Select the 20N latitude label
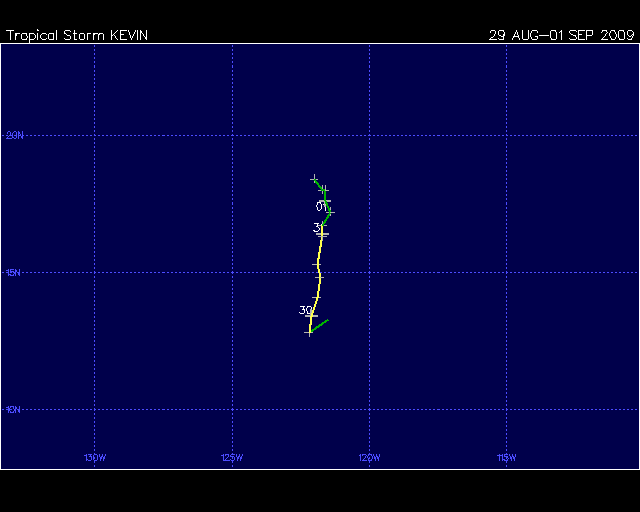 [x=15, y=135]
